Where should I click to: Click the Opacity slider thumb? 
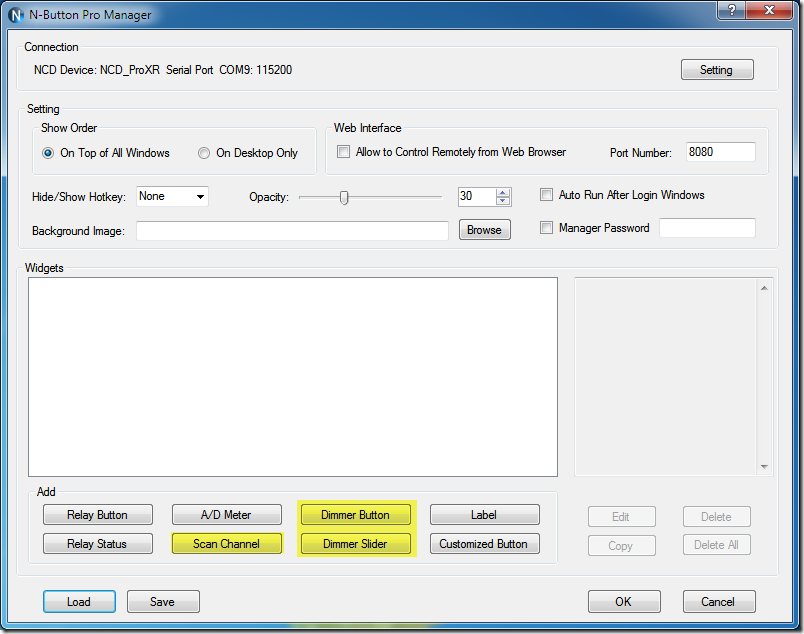pos(344,197)
